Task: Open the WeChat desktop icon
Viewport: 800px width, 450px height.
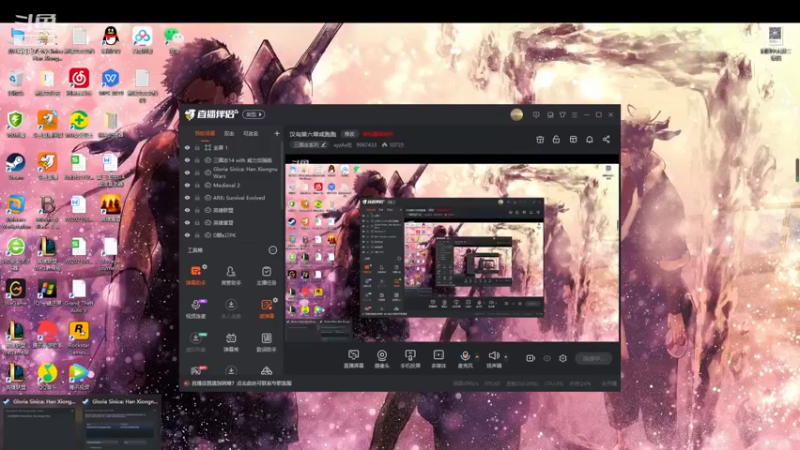Action: click(x=173, y=40)
